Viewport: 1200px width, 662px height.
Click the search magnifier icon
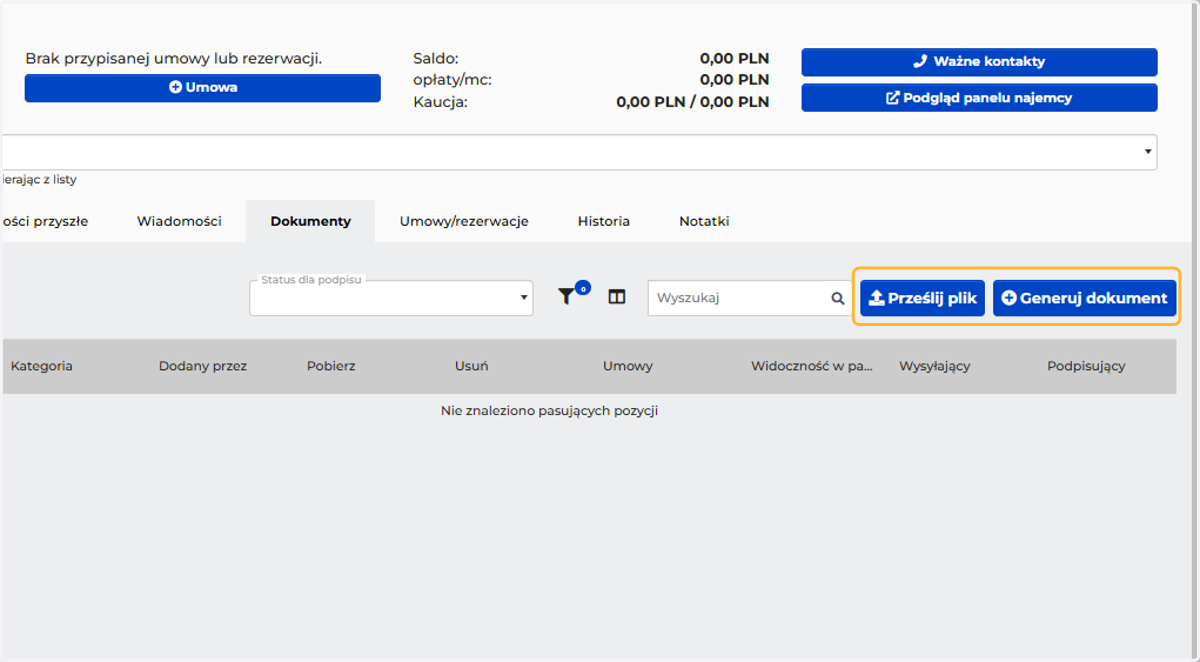pos(838,298)
